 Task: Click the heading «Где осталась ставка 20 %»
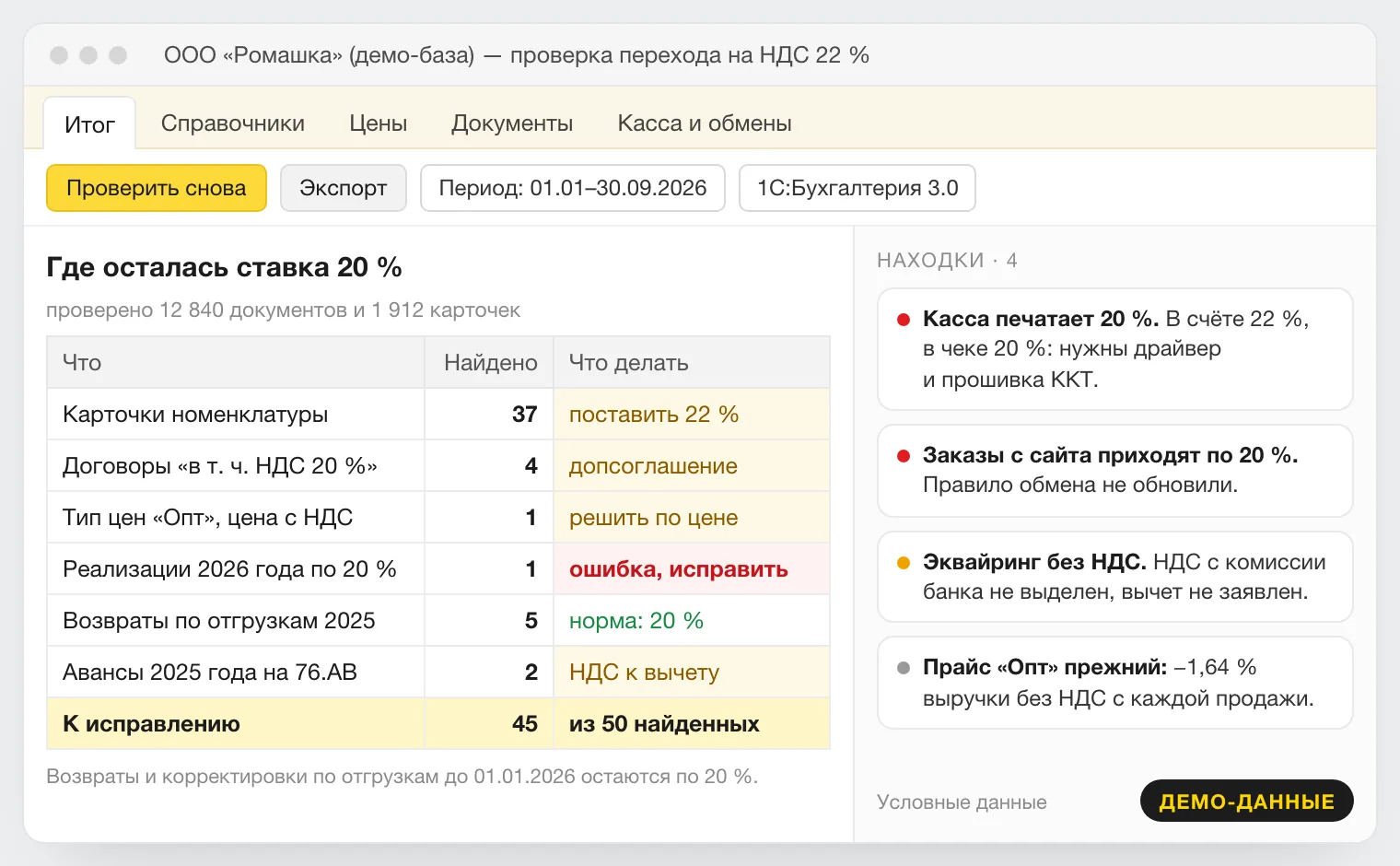click(224, 267)
